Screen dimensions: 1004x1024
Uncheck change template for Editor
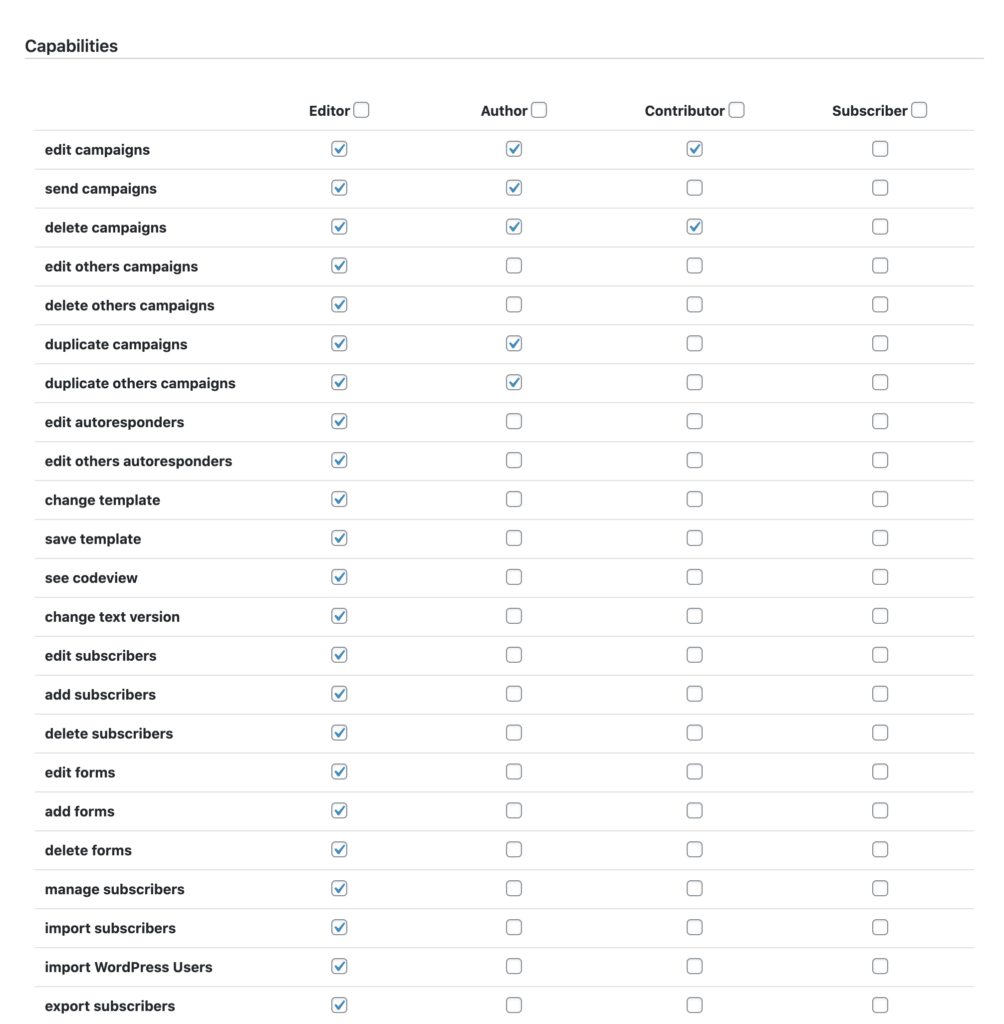339,499
